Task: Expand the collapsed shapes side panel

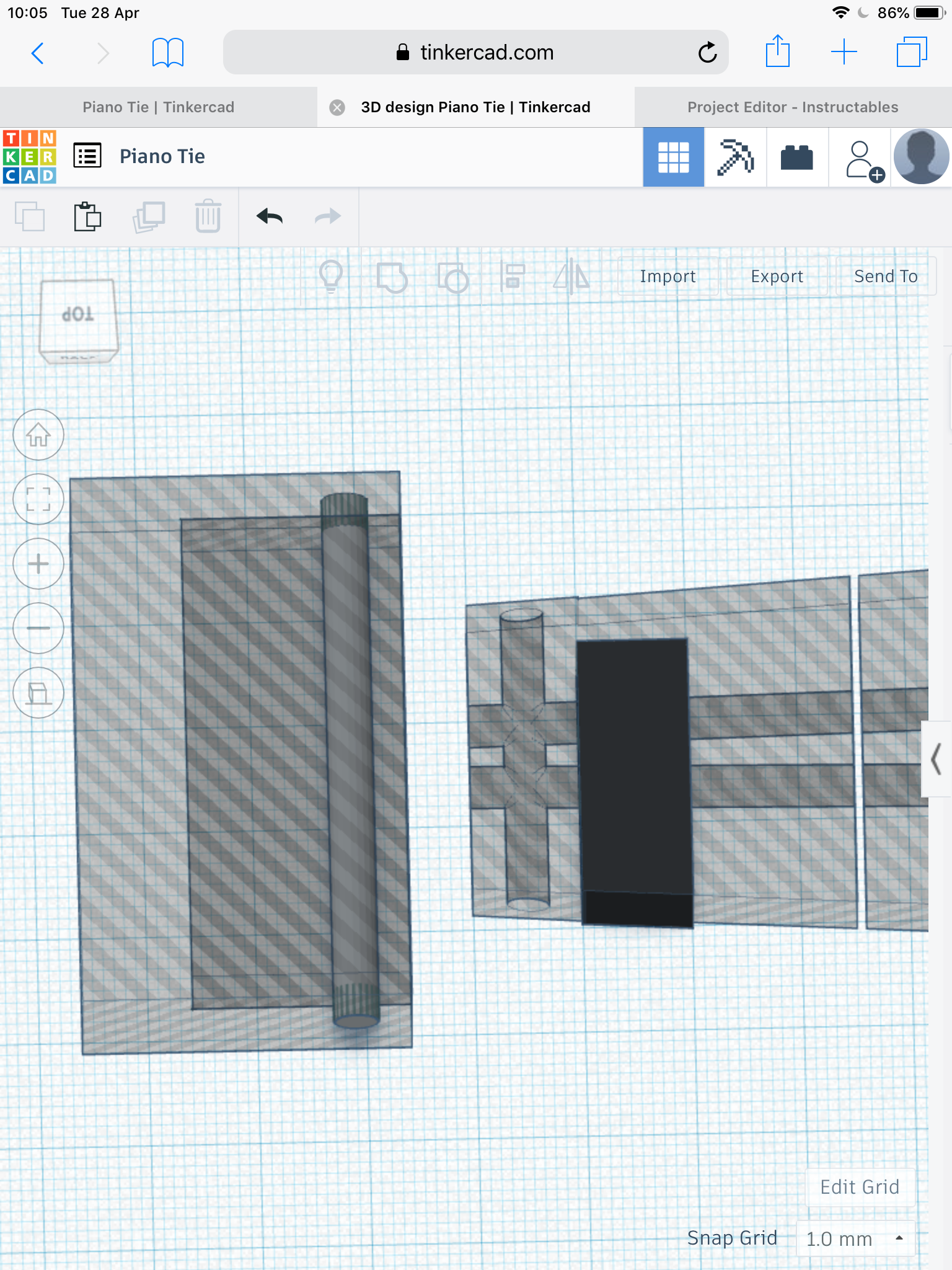Action: point(937,759)
